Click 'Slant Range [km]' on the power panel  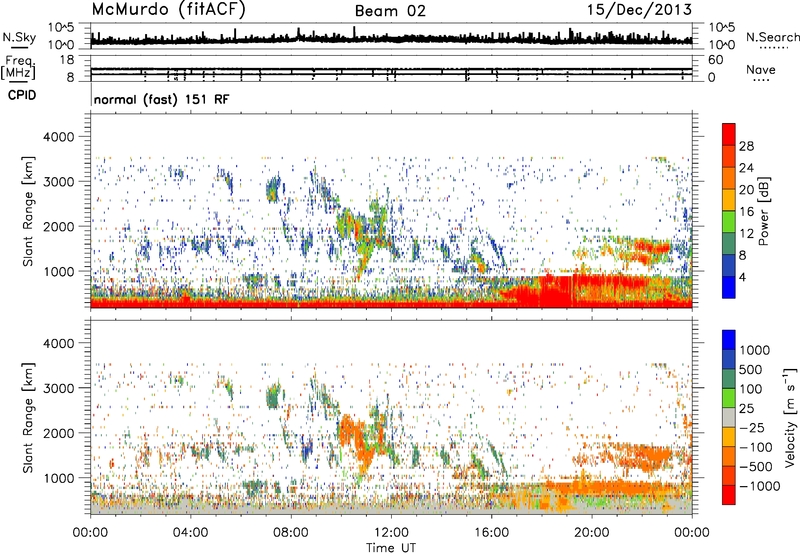tap(28, 211)
